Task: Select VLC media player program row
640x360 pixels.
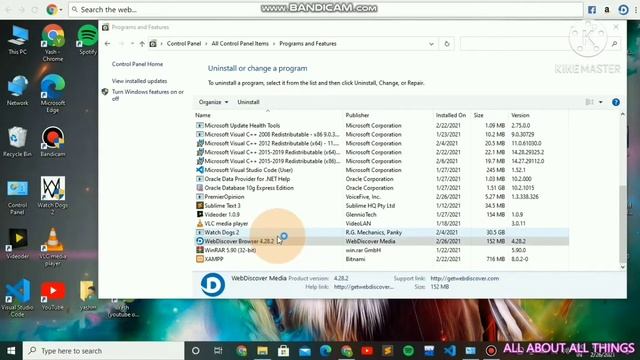Action: point(381,223)
